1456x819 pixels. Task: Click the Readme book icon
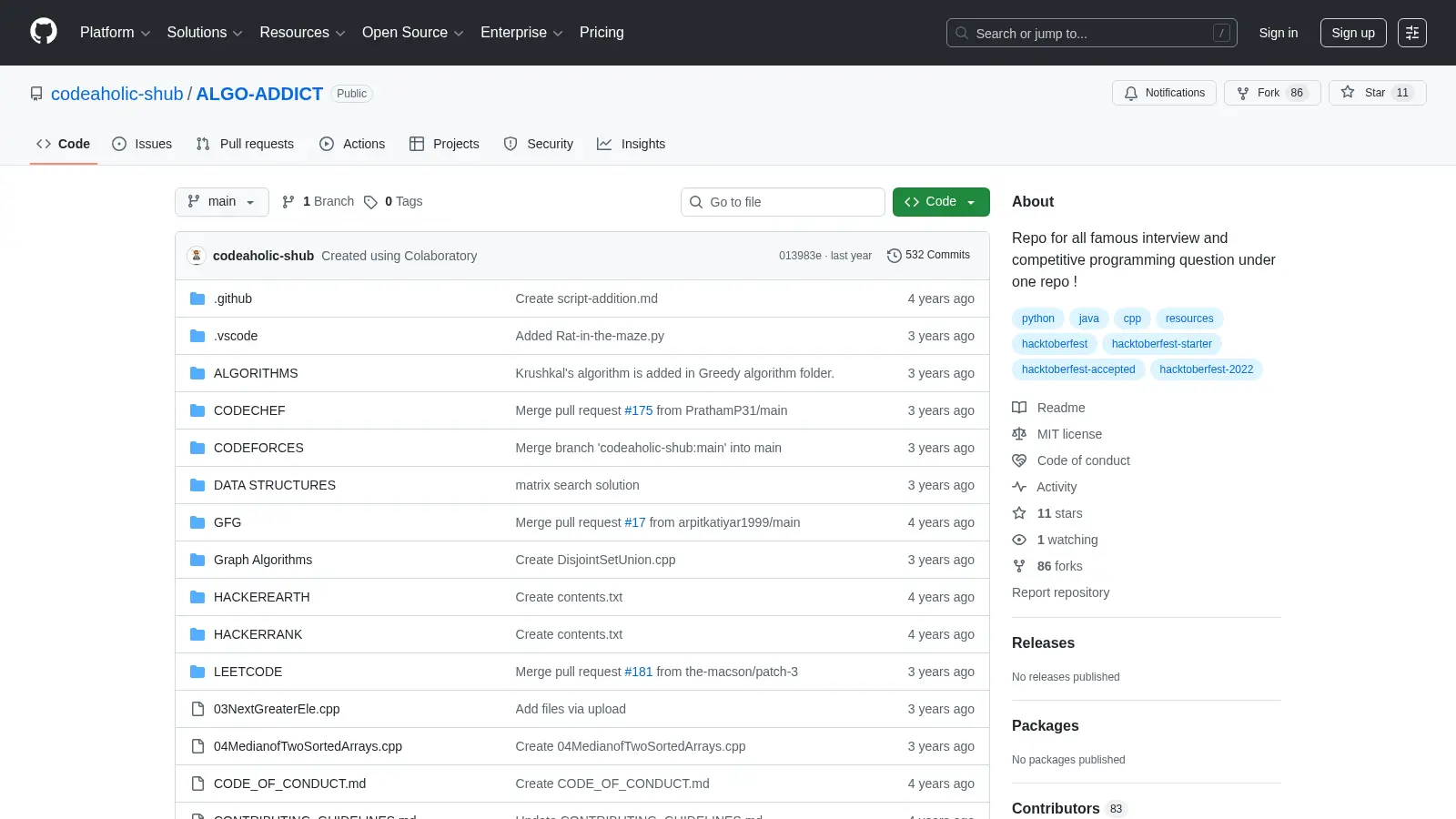(x=1019, y=408)
